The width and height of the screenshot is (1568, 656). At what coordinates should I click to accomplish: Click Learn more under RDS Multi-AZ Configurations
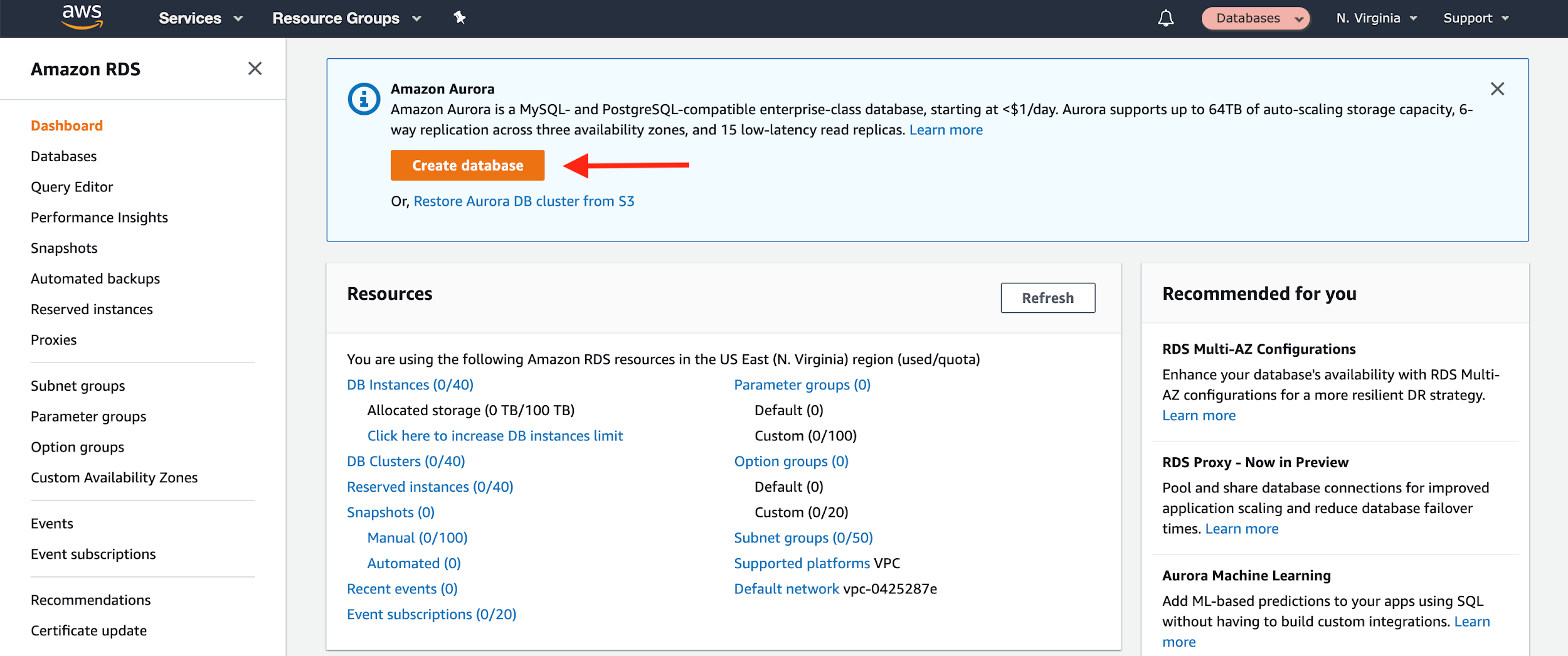[1199, 415]
